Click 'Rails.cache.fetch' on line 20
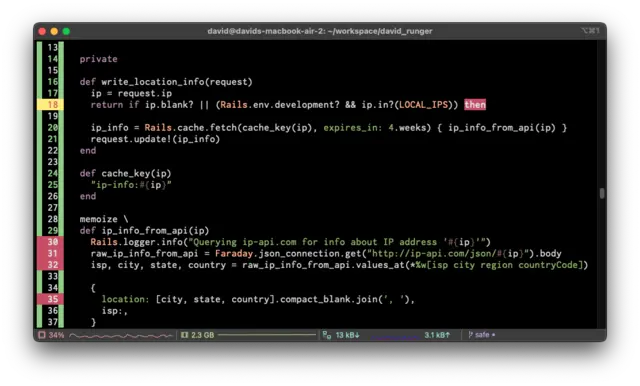 [x=191, y=128]
